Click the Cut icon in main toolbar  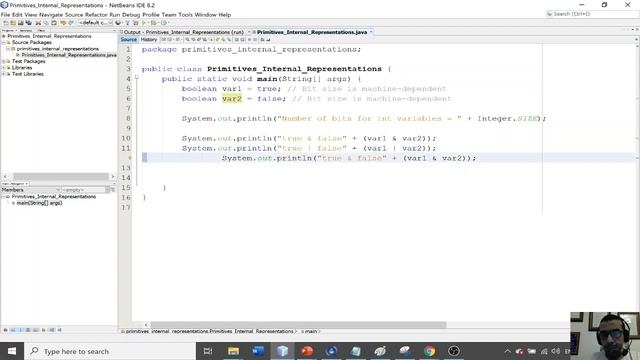[38, 23]
